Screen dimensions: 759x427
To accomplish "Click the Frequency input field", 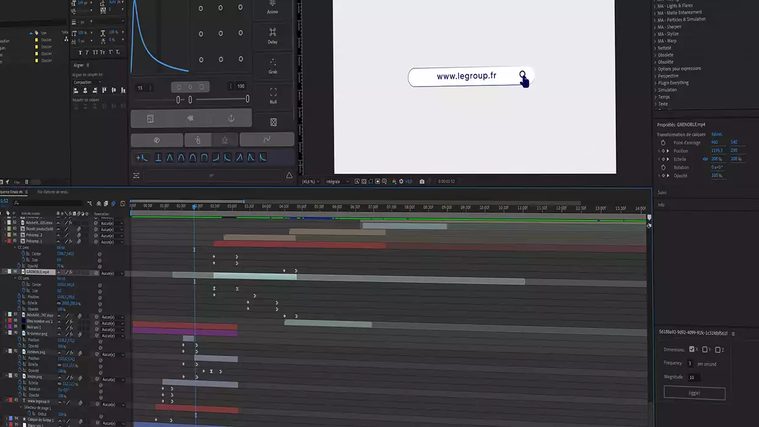I will (690, 364).
